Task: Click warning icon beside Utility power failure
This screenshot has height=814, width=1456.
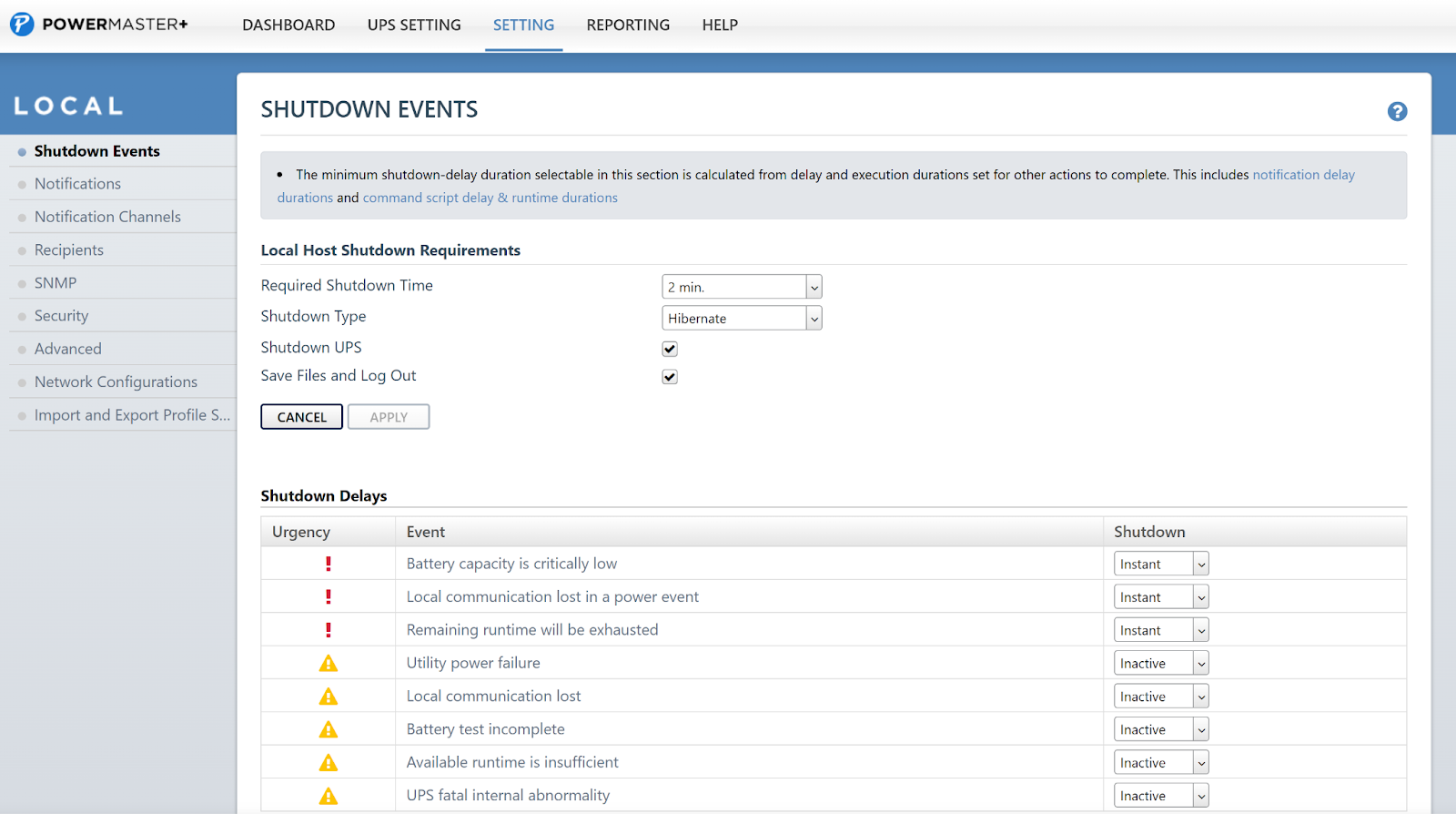Action: (329, 664)
